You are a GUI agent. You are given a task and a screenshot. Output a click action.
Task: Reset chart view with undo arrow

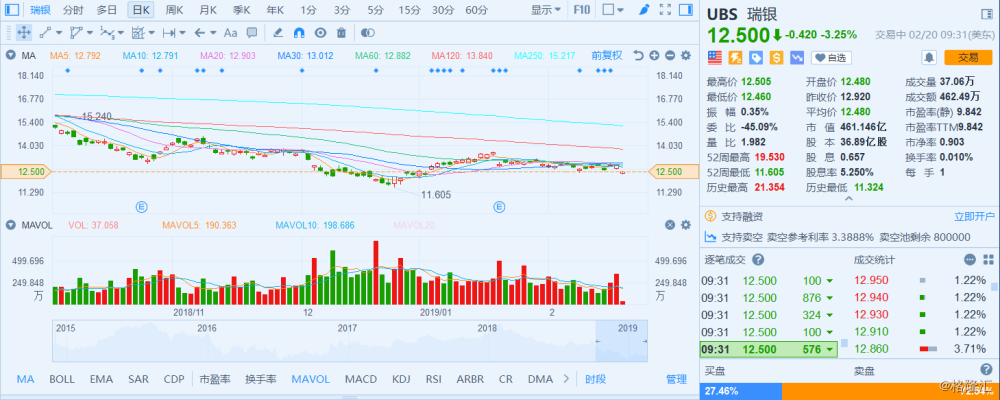(x=638, y=56)
